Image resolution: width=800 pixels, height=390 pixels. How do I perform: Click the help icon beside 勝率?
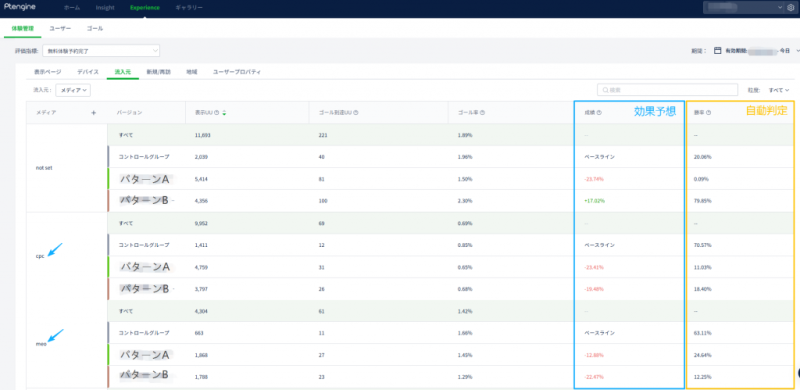click(709, 113)
